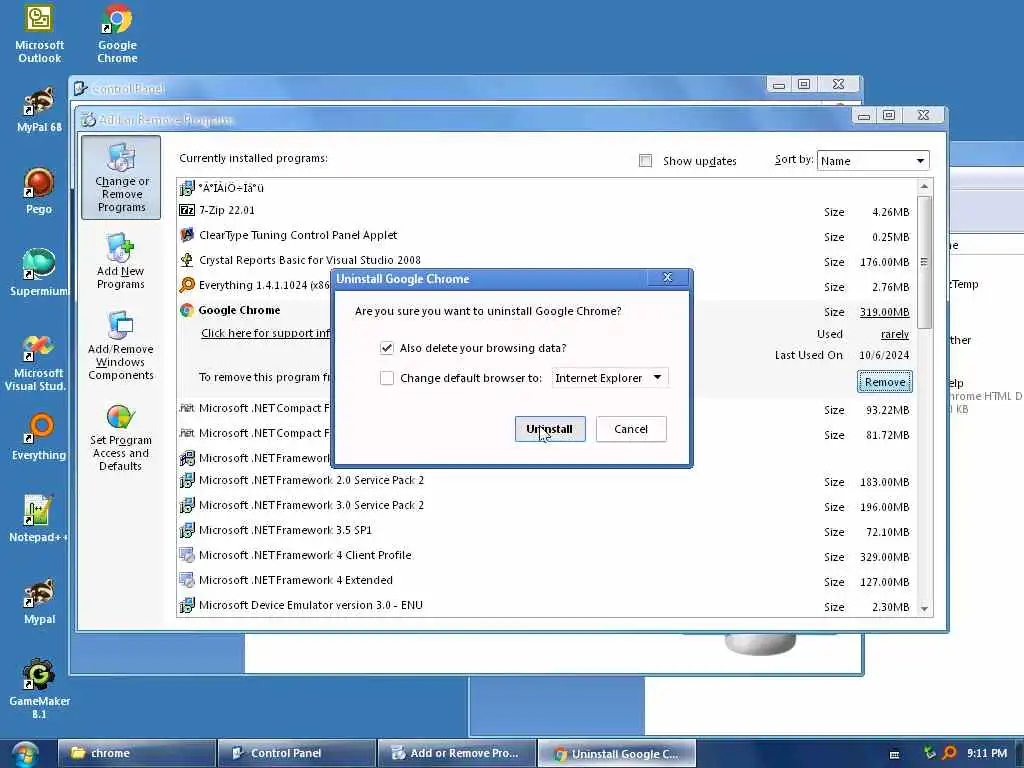
Task: Click the .NET Framework 4 Extended icon
Action: [187, 580]
